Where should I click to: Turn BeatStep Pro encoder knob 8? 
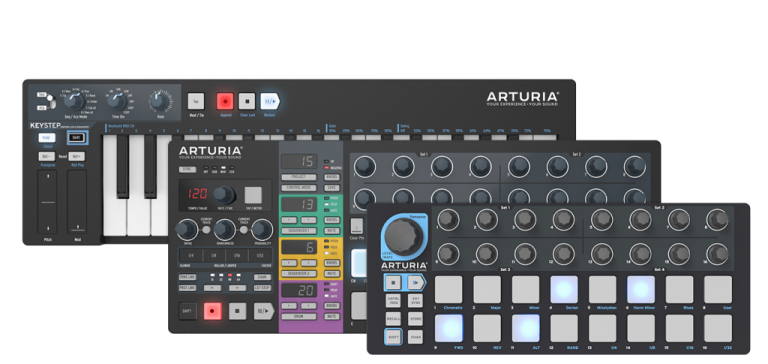(x=635, y=167)
